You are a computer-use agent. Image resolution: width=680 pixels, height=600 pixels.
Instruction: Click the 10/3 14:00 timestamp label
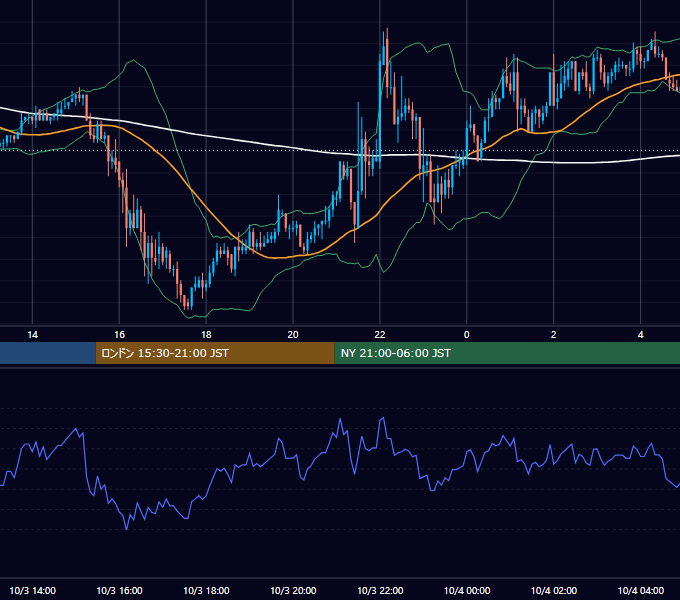[33, 590]
